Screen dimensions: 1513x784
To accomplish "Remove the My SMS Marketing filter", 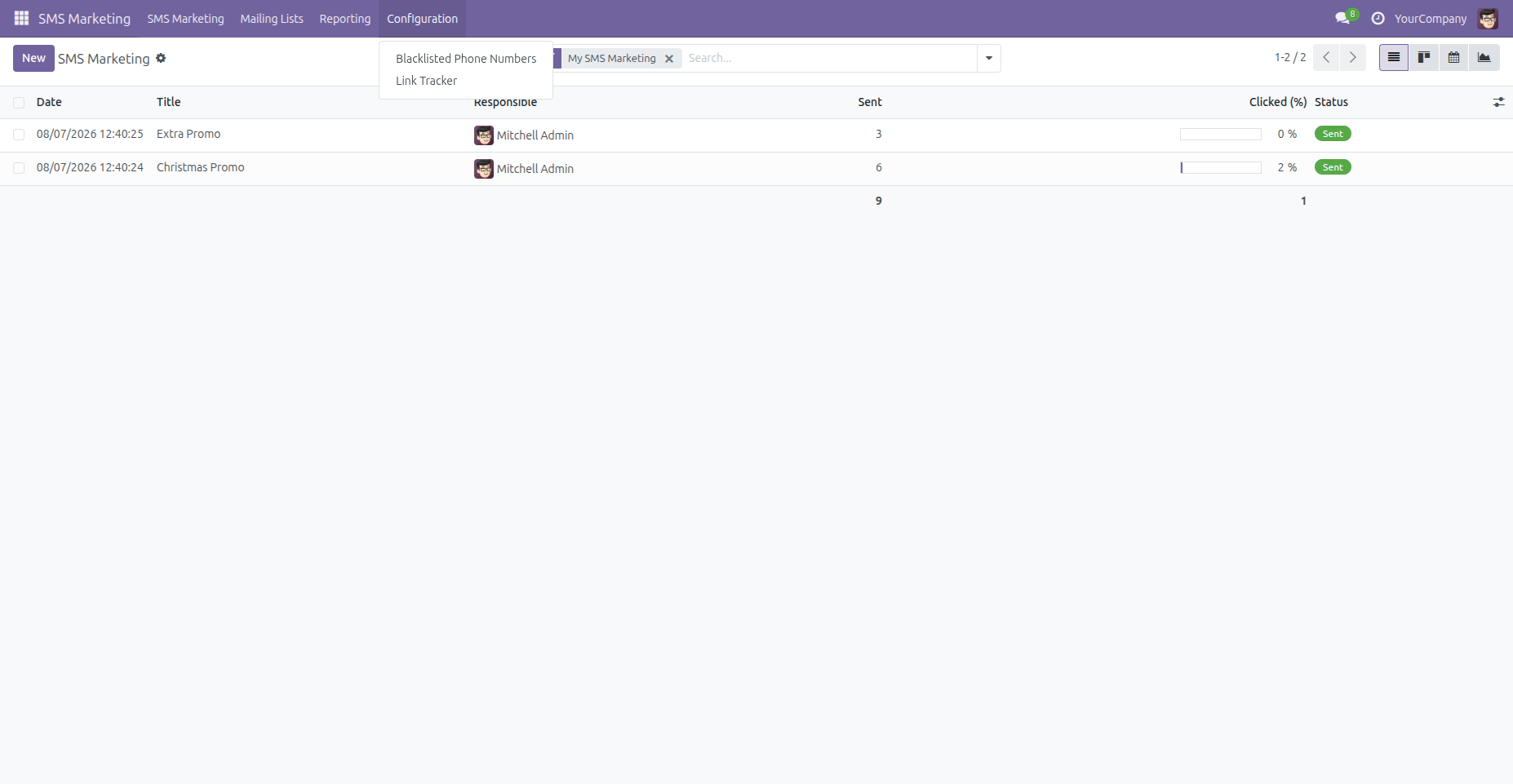I will [x=669, y=59].
